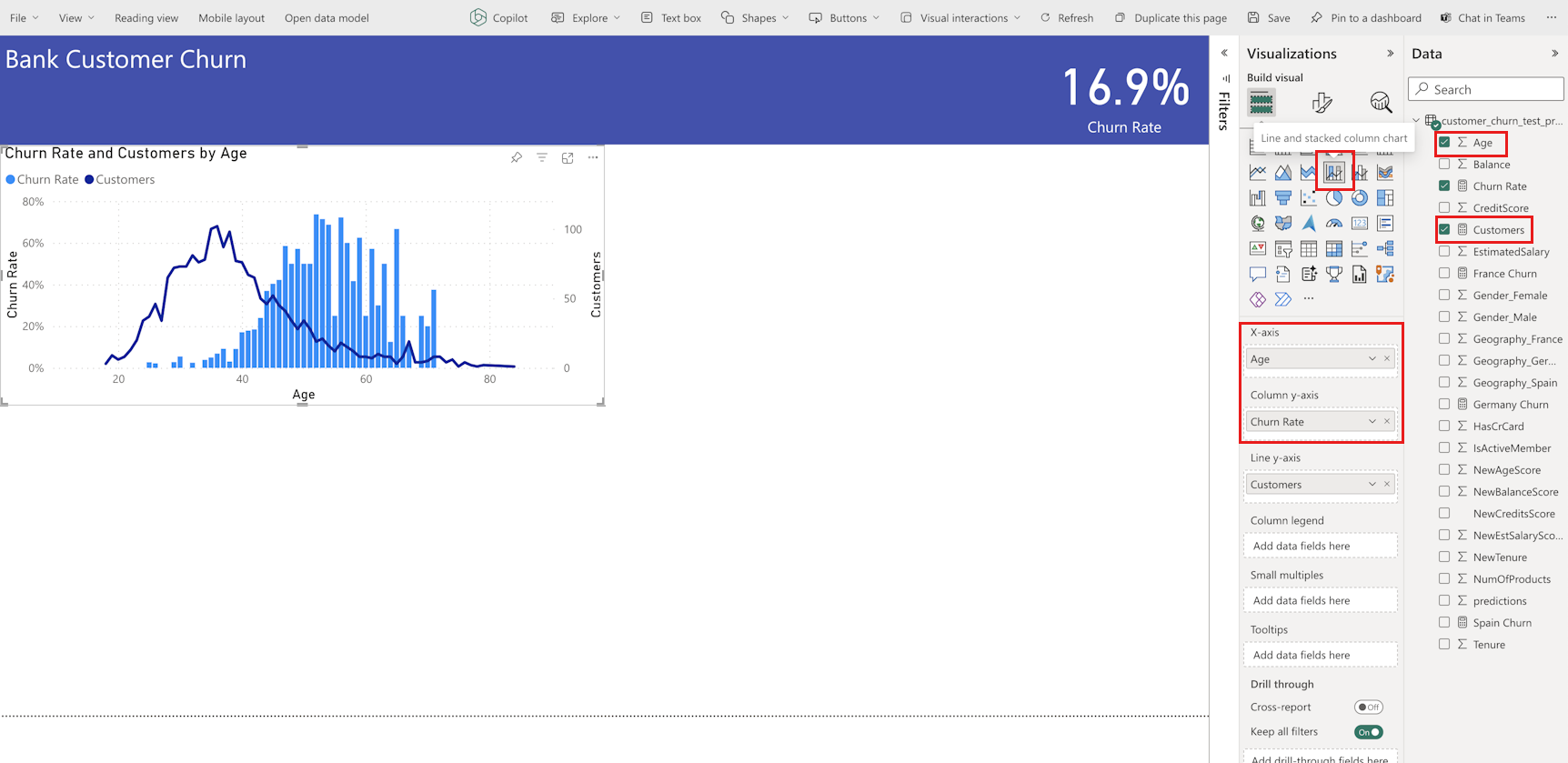
Task: Uncheck the Age field checkbox
Action: pos(1444,142)
